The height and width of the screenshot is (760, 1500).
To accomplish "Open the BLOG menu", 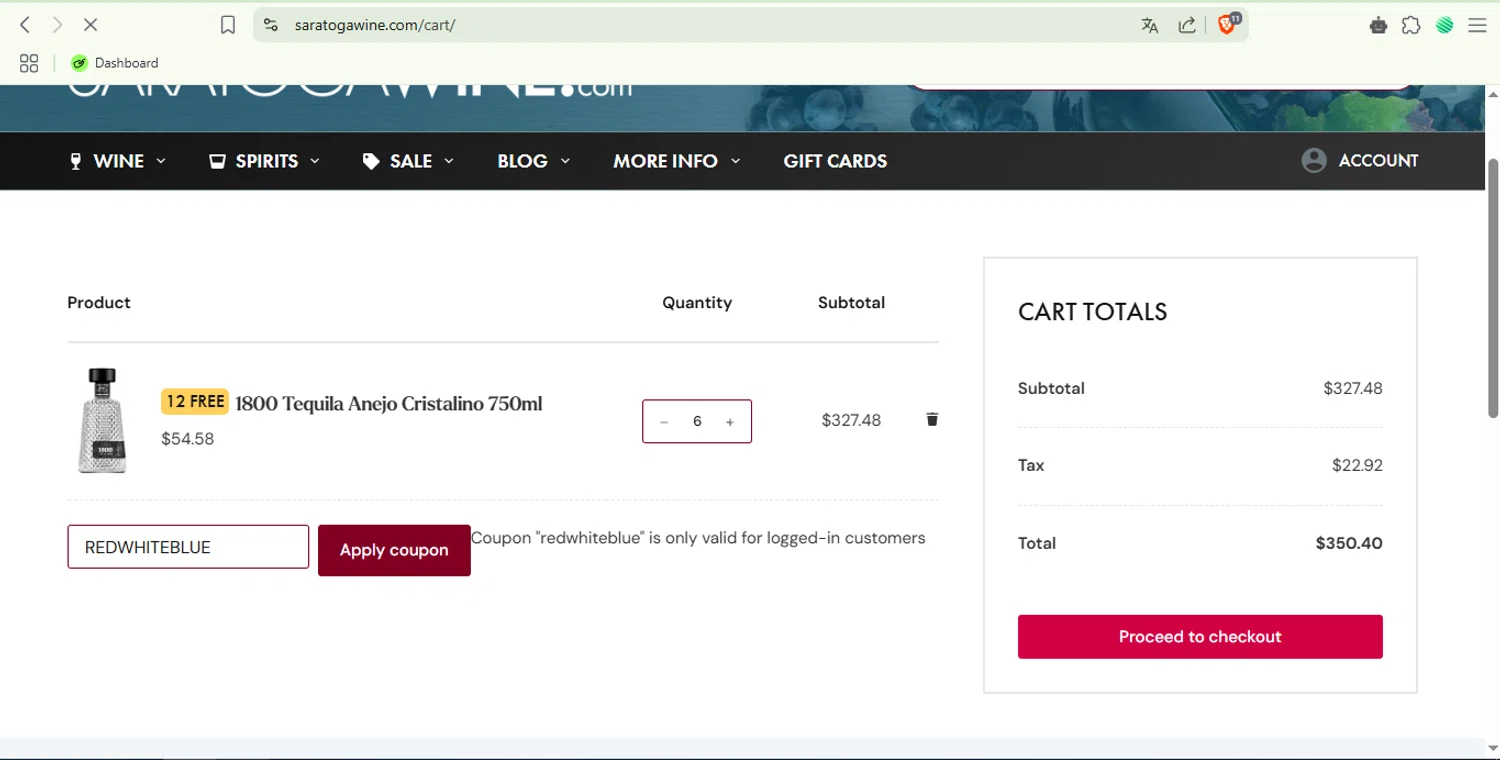I will [534, 161].
